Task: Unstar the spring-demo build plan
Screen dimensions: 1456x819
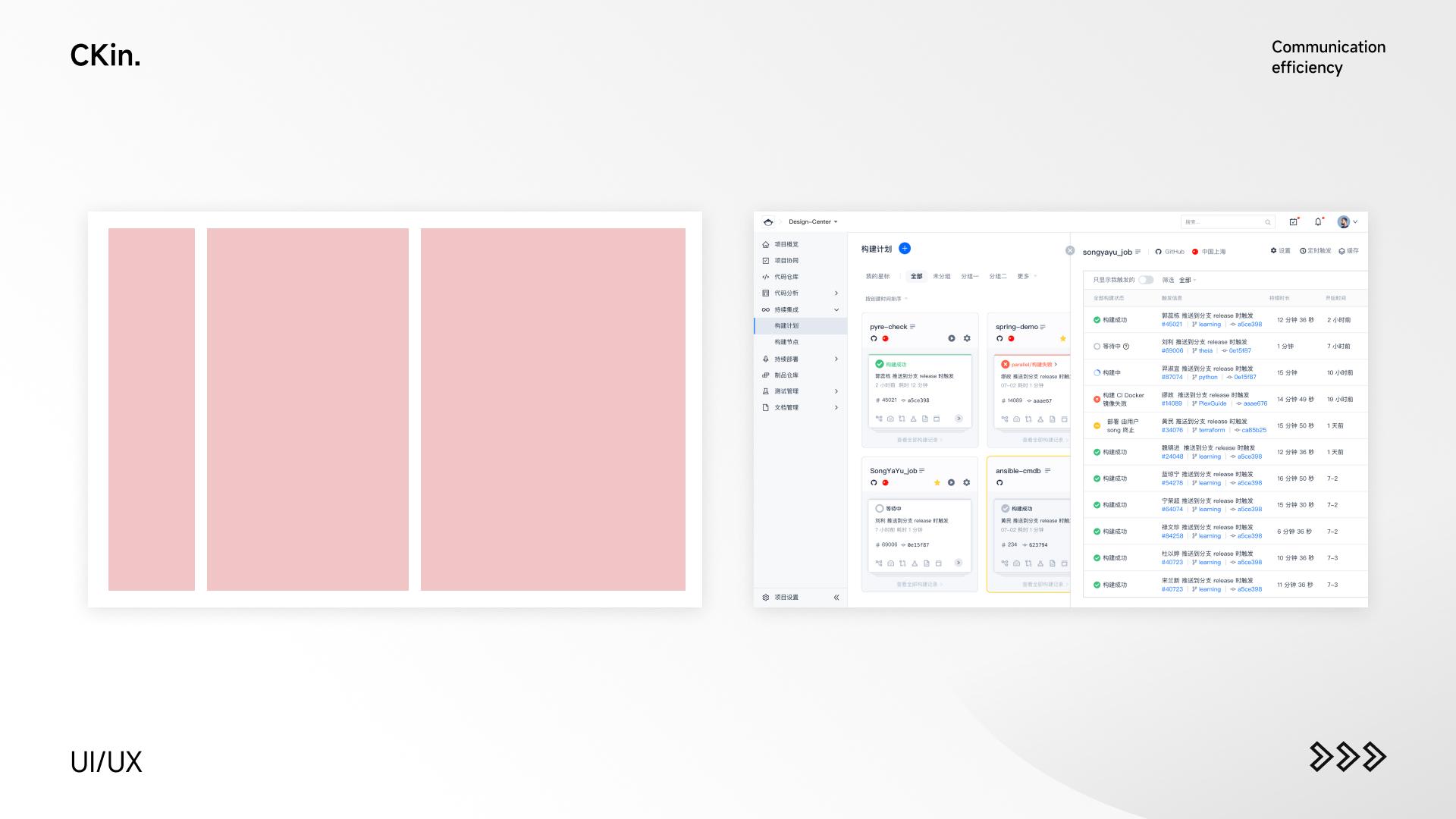Action: point(1062,338)
